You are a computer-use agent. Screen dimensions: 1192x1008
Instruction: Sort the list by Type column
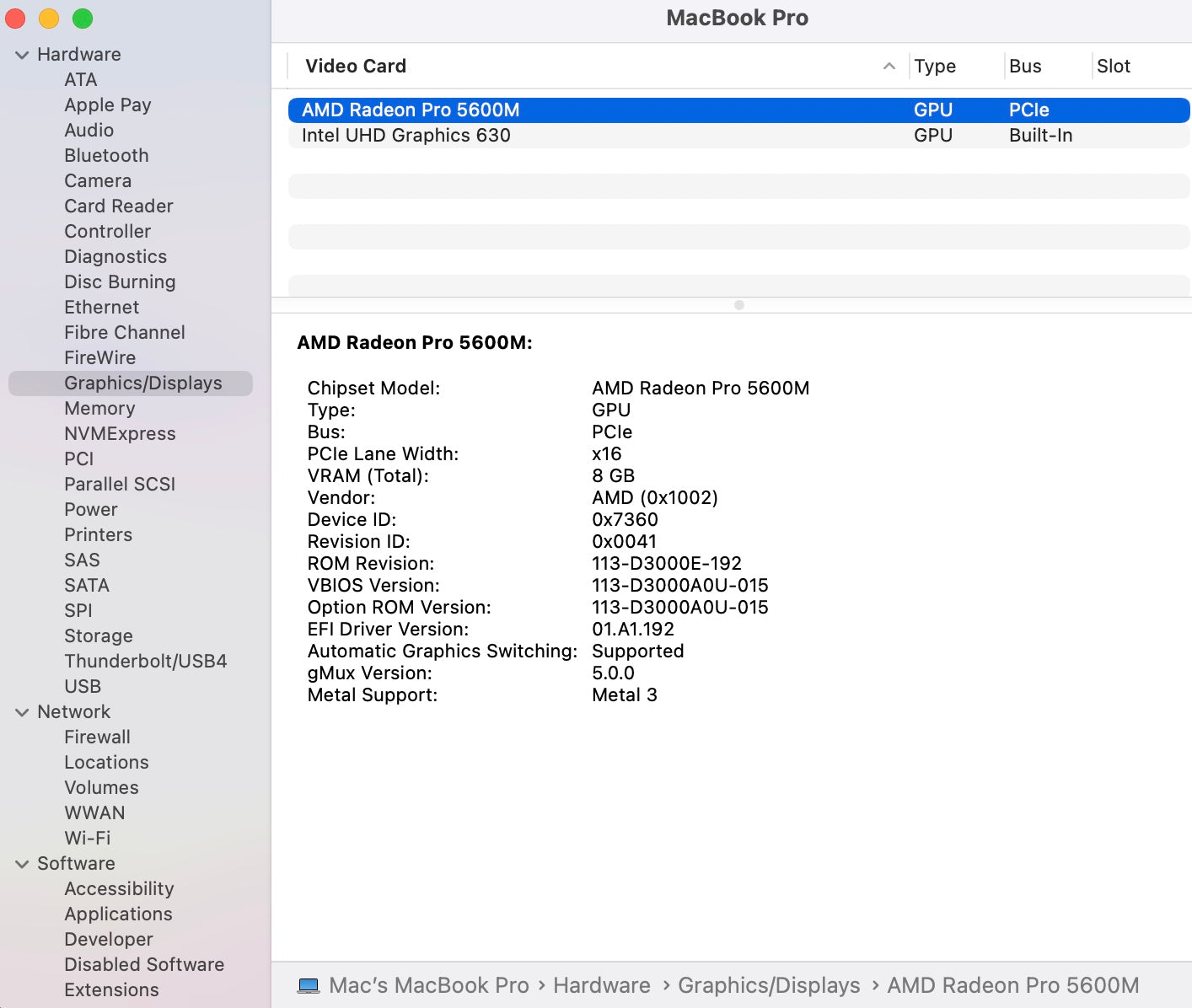point(935,66)
